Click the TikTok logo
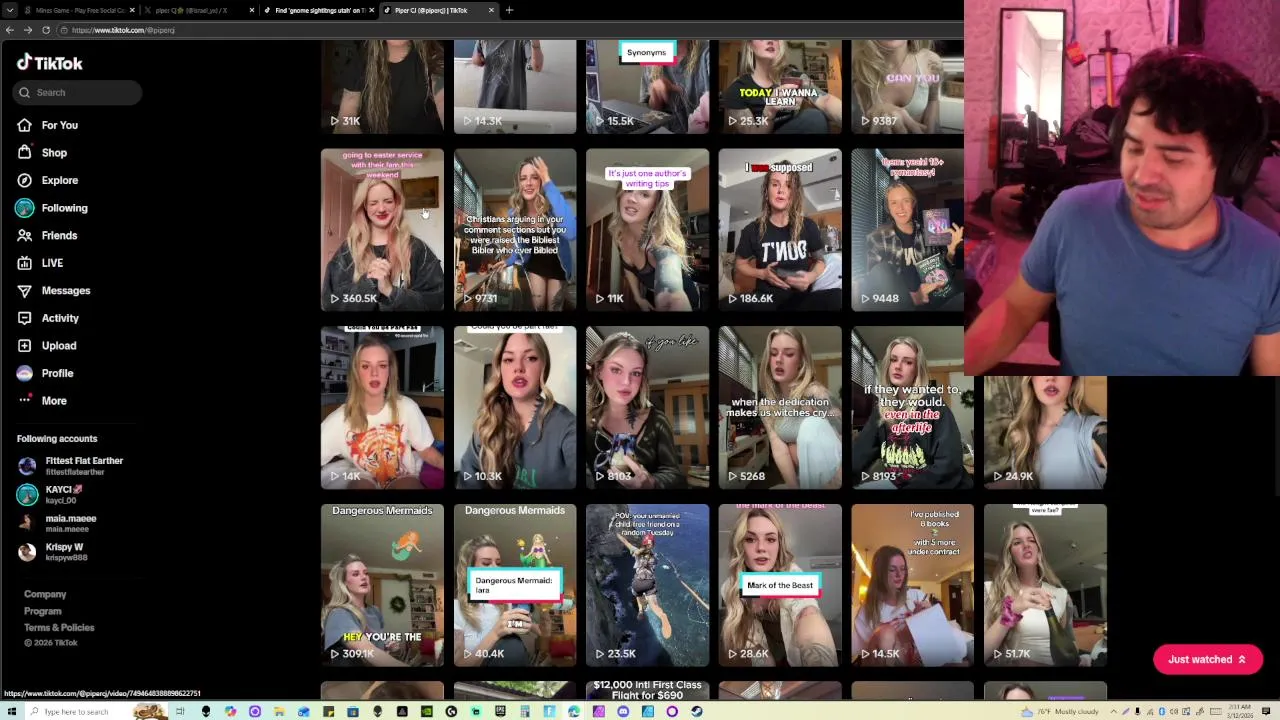Screen dimensions: 1280x720 [50, 63]
